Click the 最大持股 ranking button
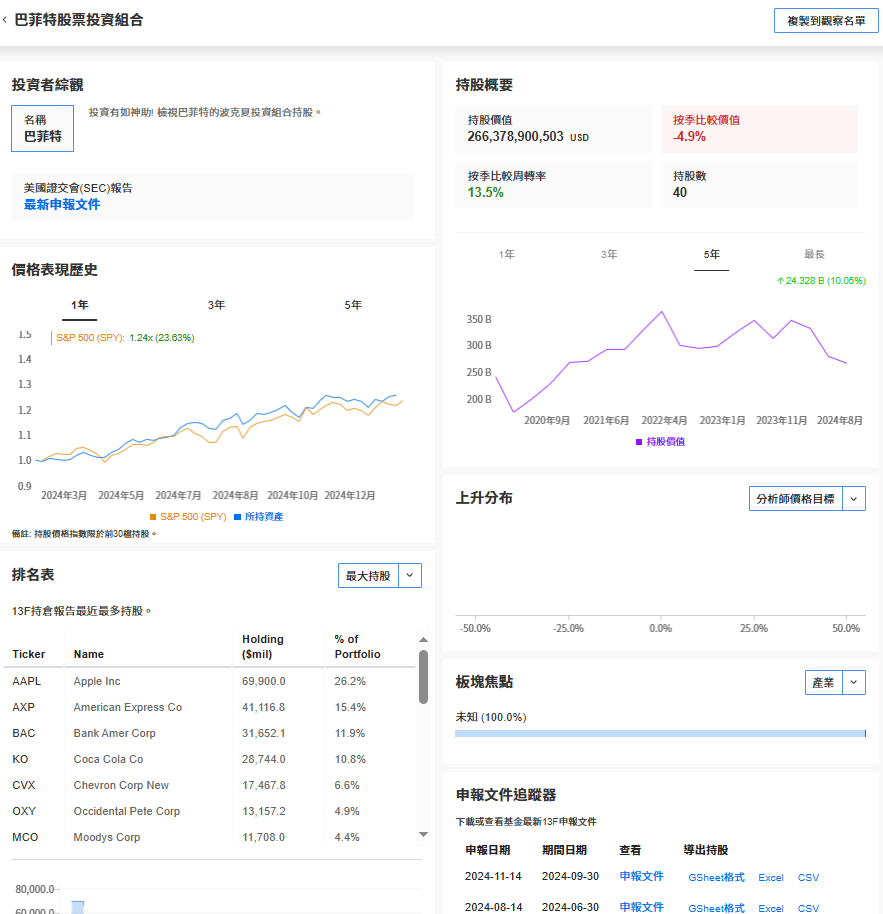The image size is (883, 914). point(368,575)
